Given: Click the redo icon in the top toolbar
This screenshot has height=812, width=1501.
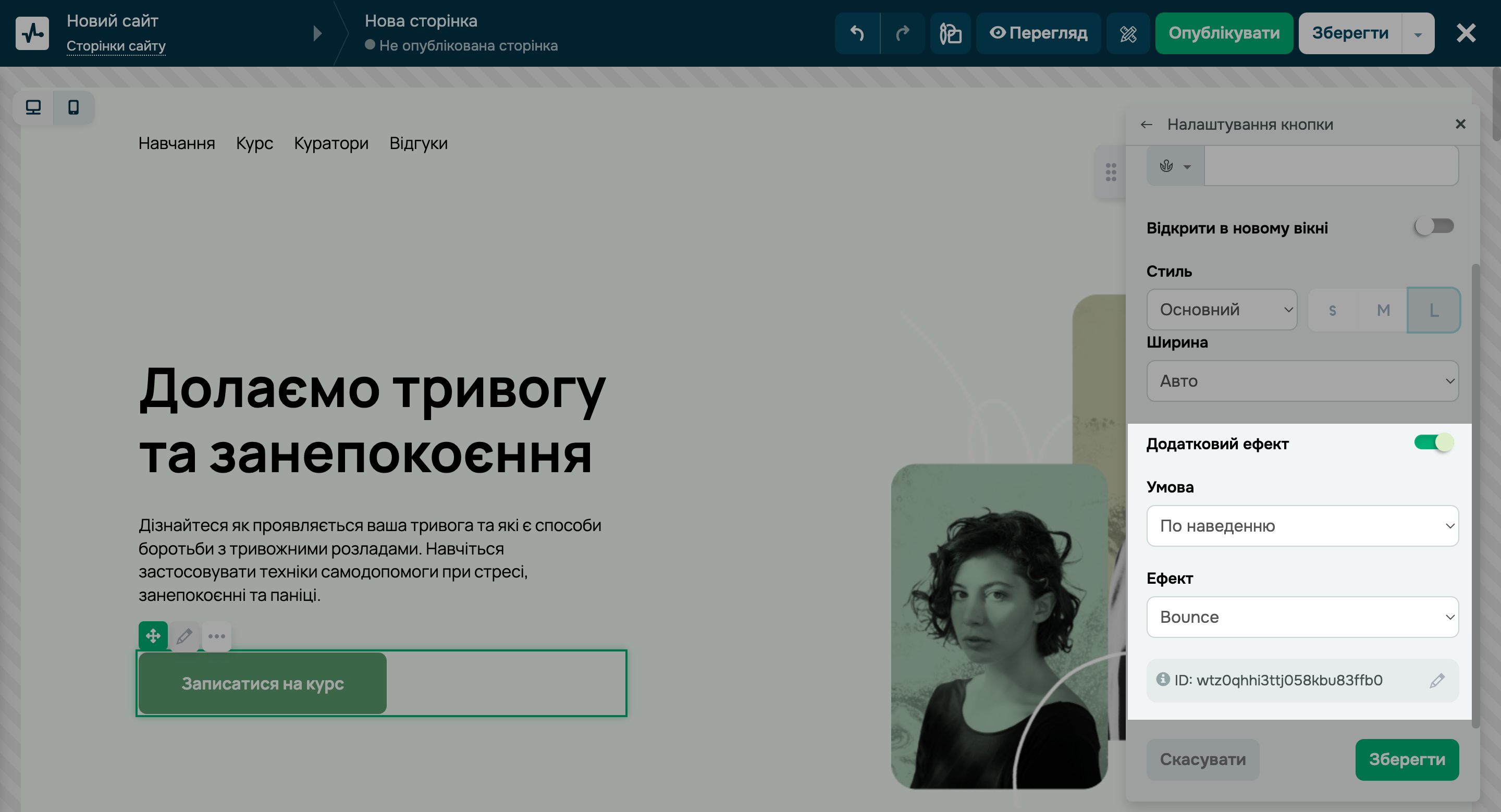Looking at the screenshot, I should click(903, 33).
